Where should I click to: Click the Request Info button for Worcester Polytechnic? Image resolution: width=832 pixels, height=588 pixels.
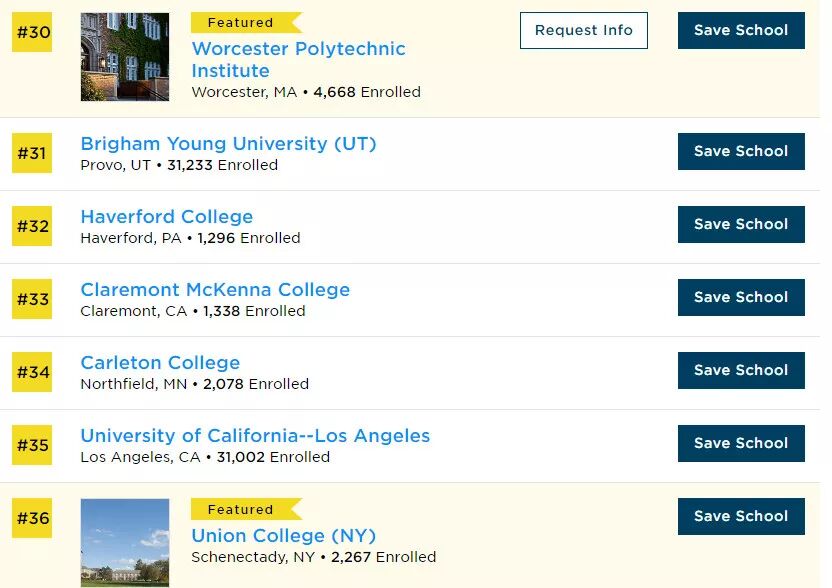583,30
